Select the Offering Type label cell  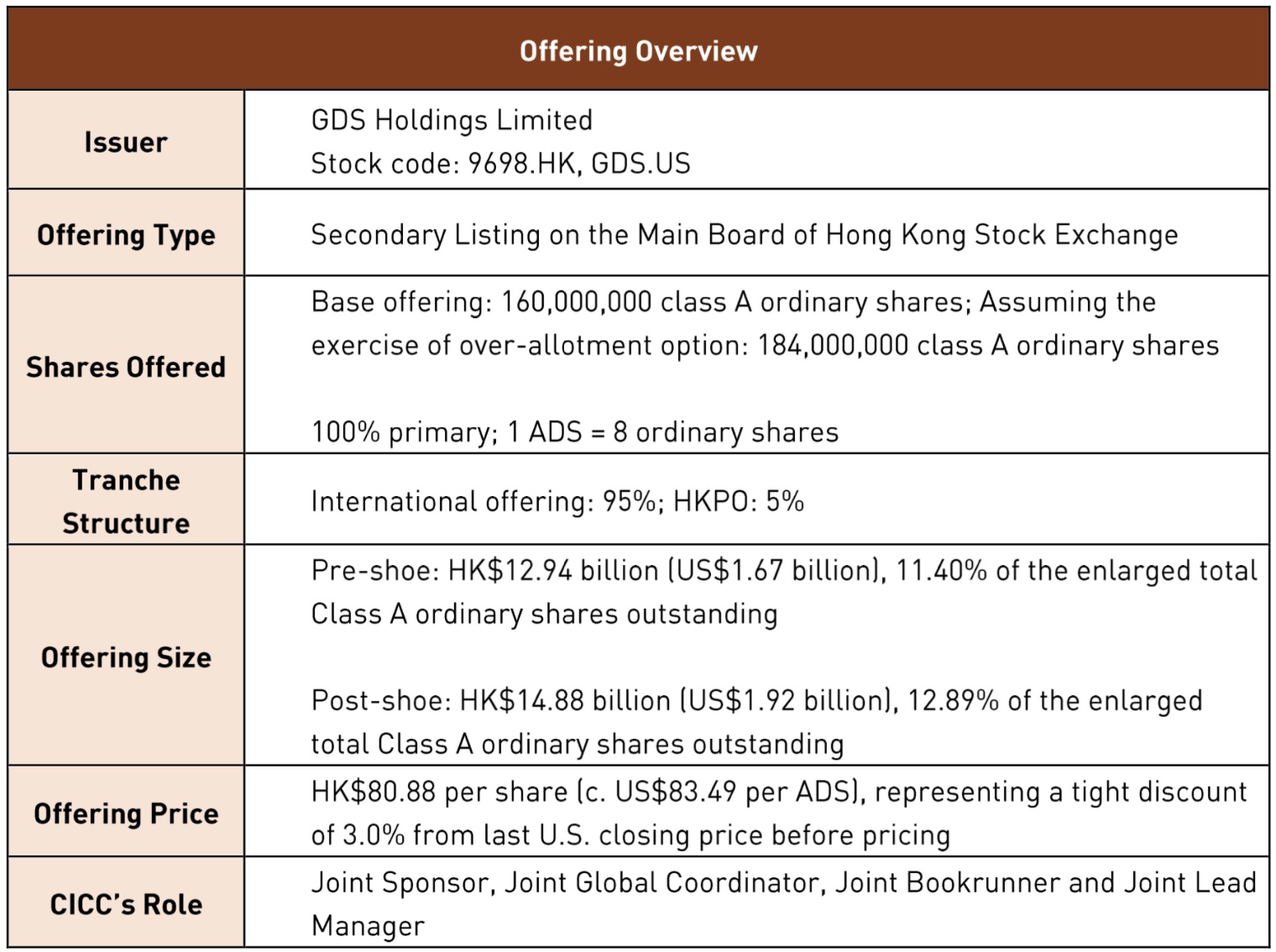tap(126, 234)
